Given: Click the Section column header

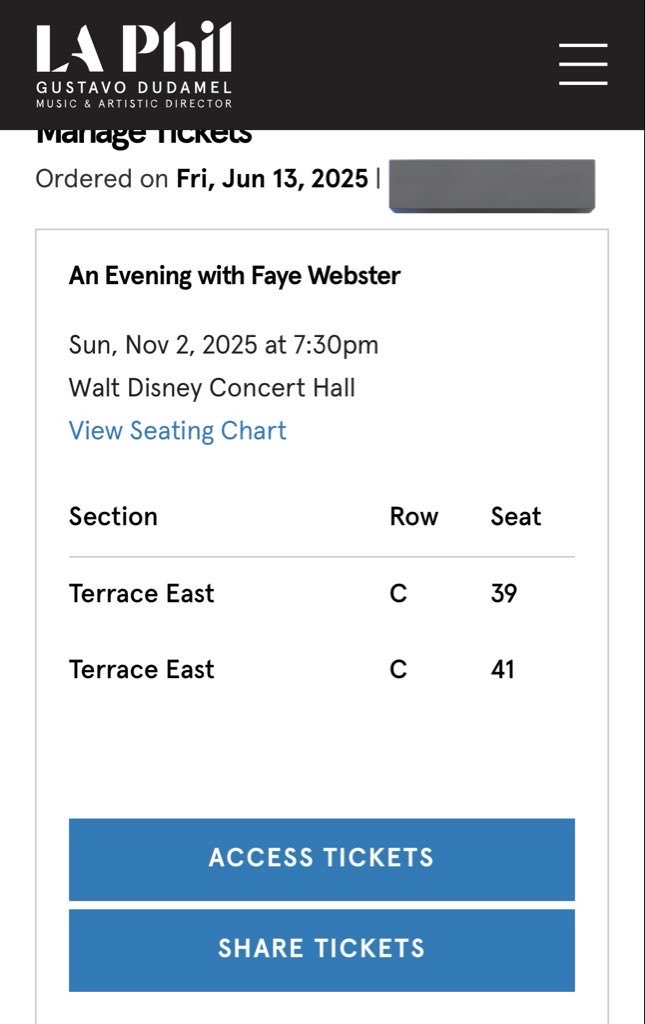Looking at the screenshot, I should pyautogui.click(x=113, y=517).
